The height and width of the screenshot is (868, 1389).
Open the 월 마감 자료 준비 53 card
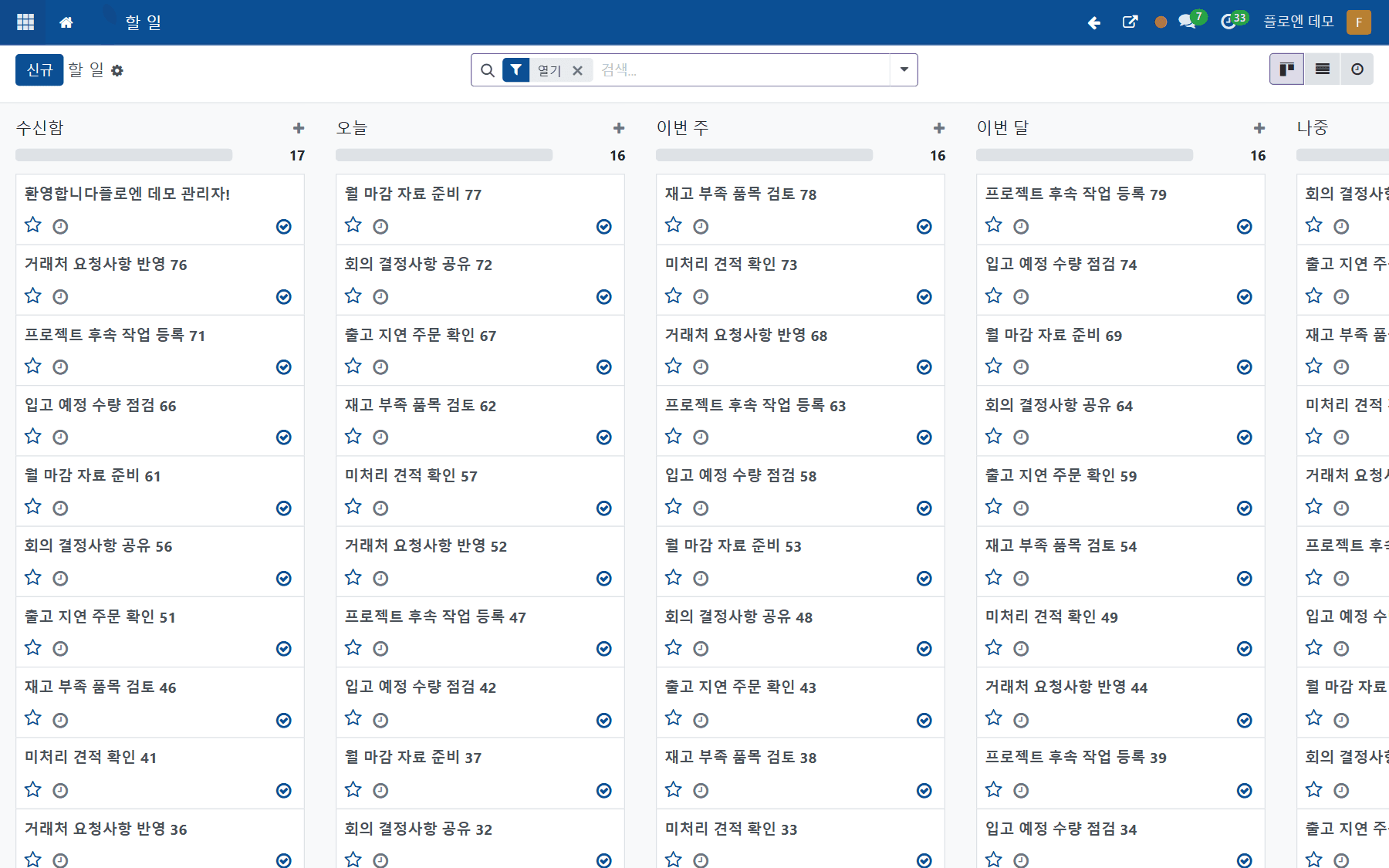(x=800, y=562)
